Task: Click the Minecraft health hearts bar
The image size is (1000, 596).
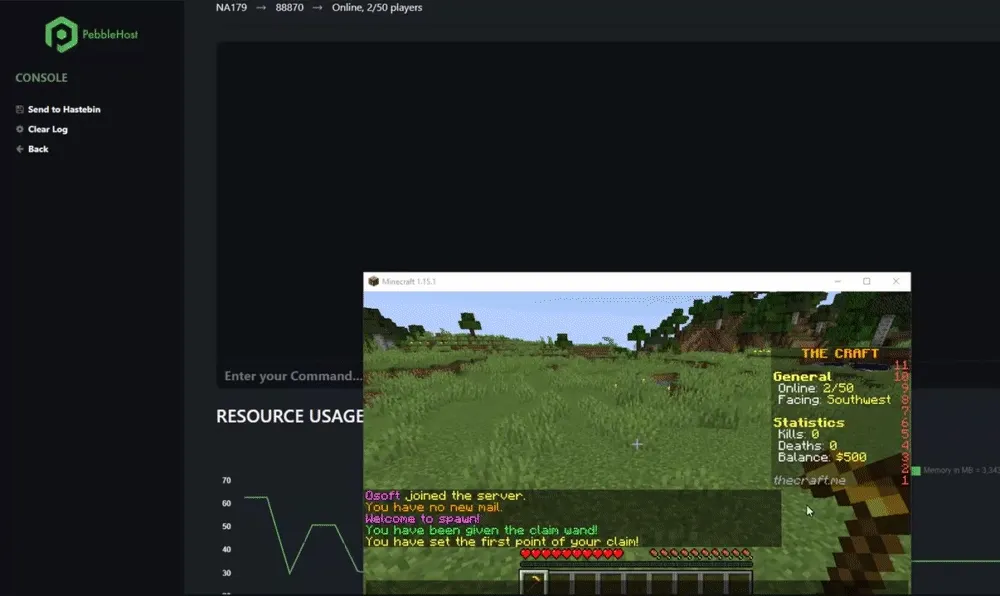Action: [572, 554]
